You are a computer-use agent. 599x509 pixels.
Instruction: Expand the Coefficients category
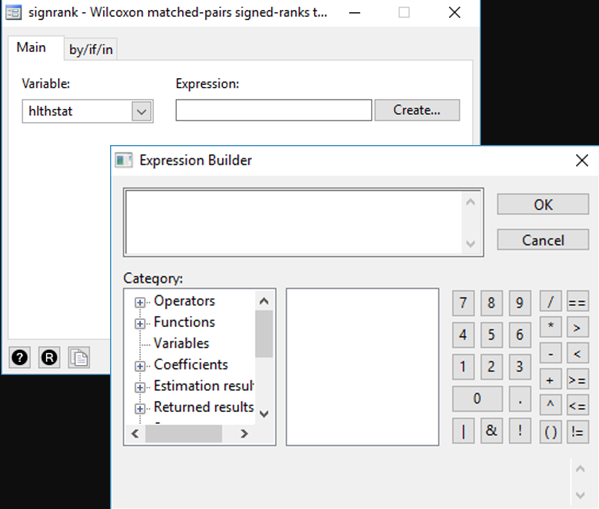(140, 366)
